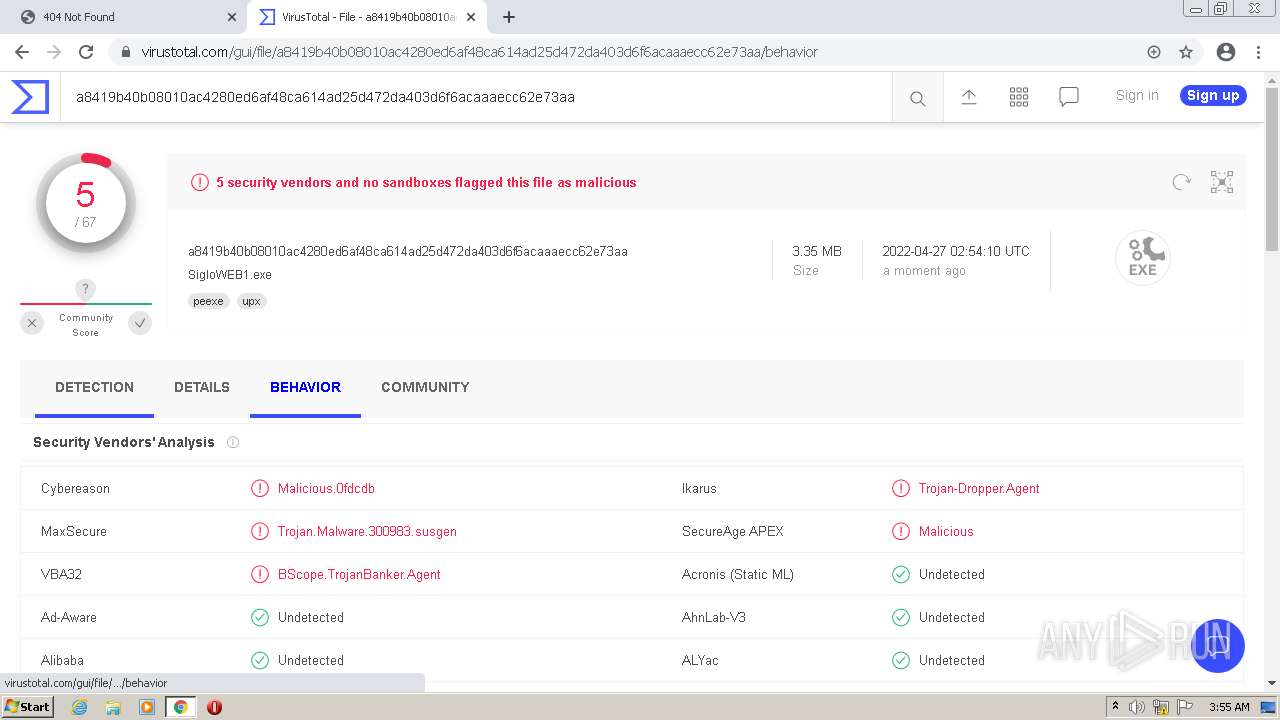
Task: Open the blue chat bubble widget
Action: [1217, 645]
